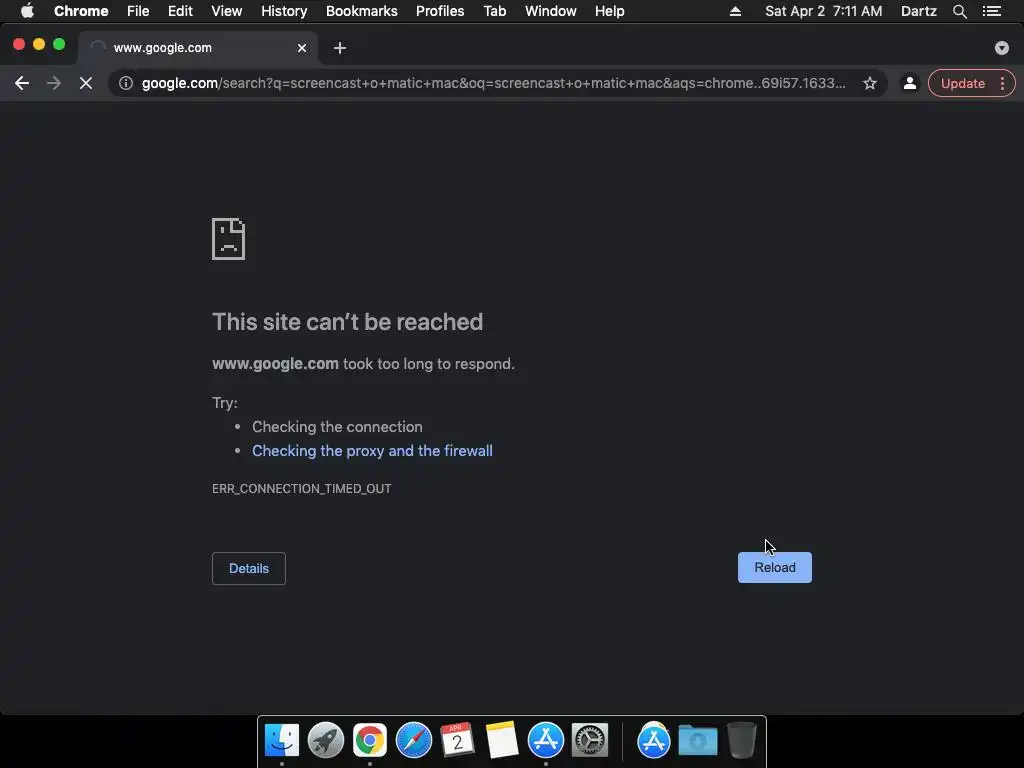Screen dimensions: 1024x768
Task: Open Calendar icon in Dock
Action: point(457,741)
